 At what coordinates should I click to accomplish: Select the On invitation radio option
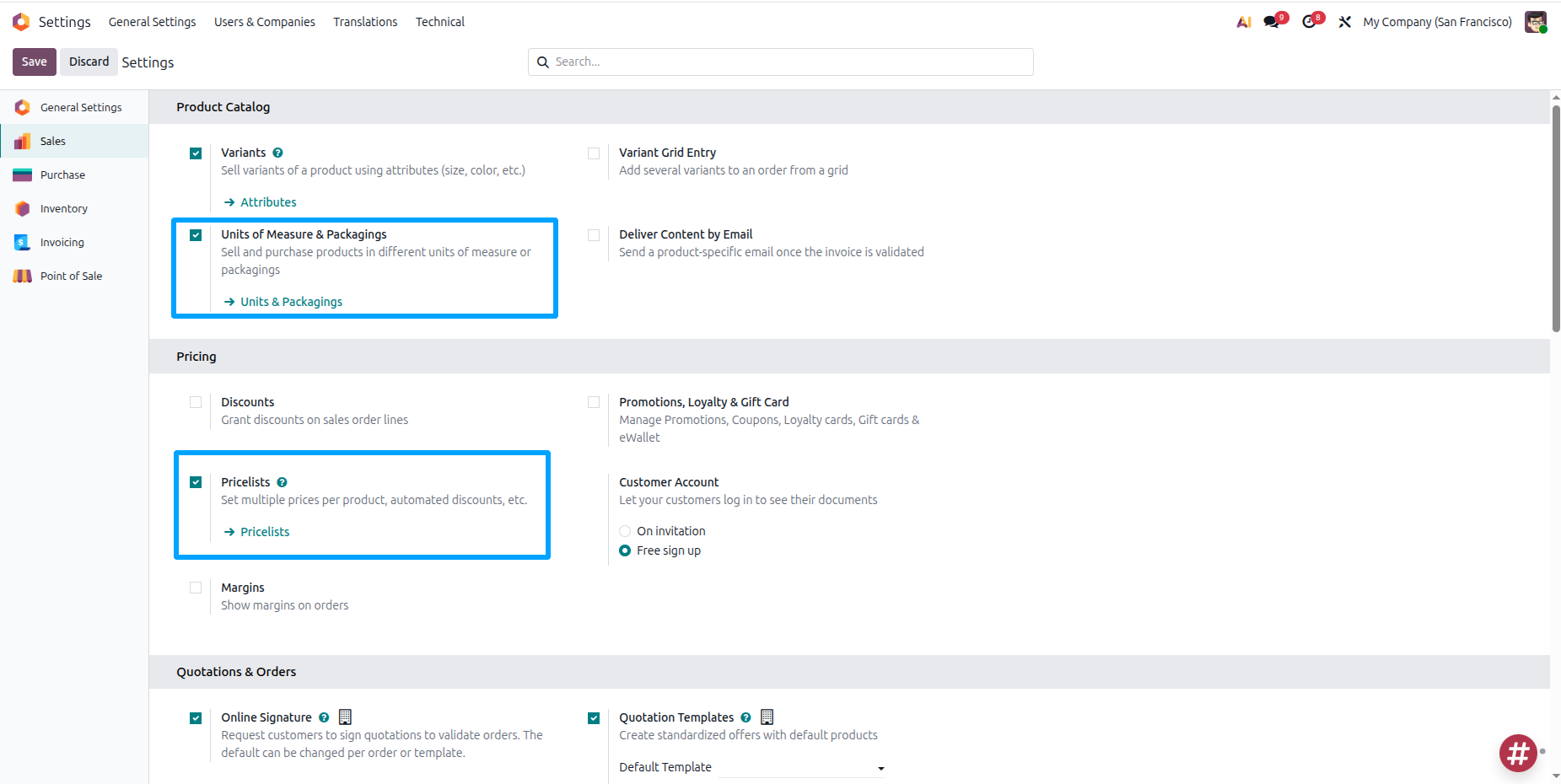(625, 531)
